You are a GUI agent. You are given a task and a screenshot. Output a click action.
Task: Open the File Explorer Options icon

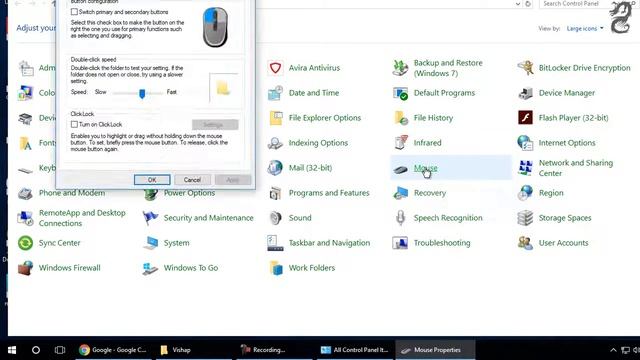[276, 118]
